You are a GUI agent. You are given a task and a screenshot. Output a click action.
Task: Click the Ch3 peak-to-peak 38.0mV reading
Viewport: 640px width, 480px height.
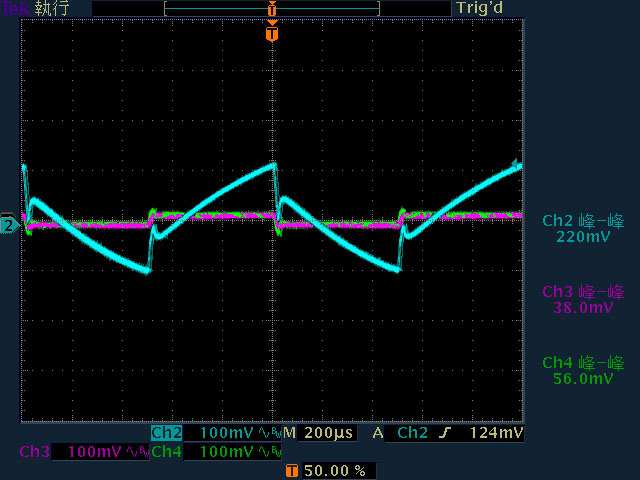coord(583,300)
